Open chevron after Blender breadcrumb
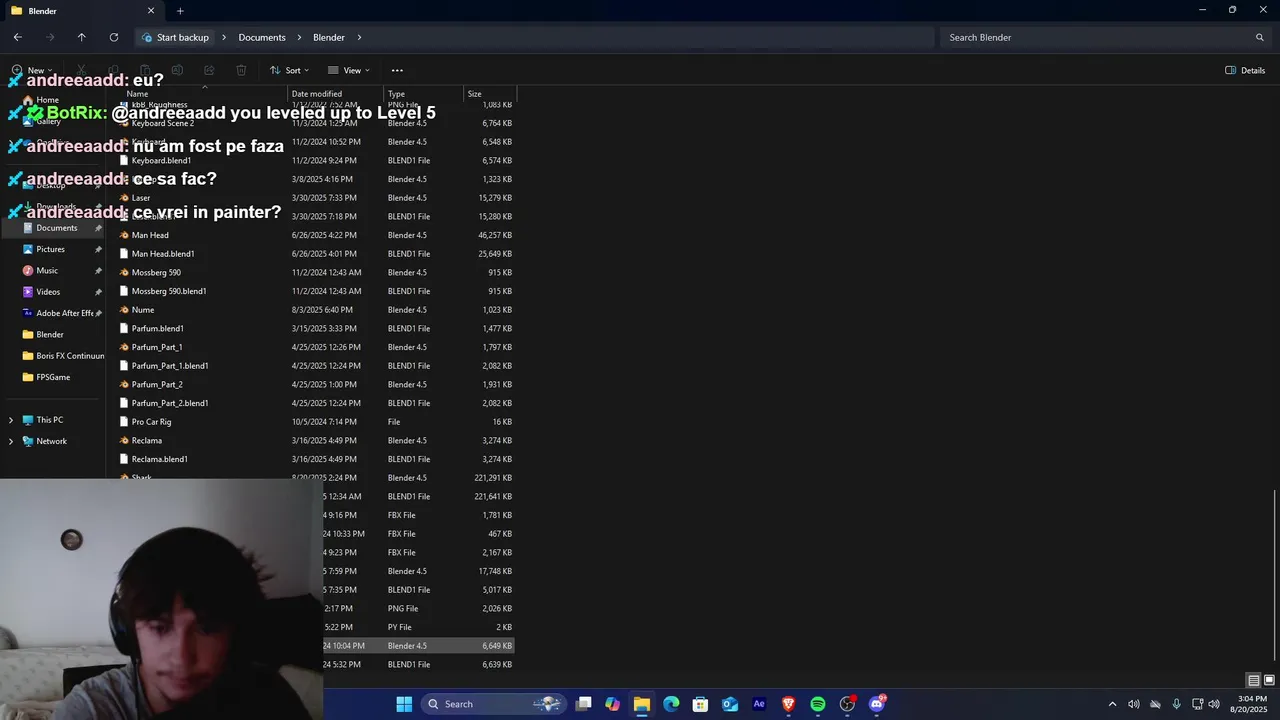Image resolution: width=1280 pixels, height=720 pixels. tap(359, 37)
